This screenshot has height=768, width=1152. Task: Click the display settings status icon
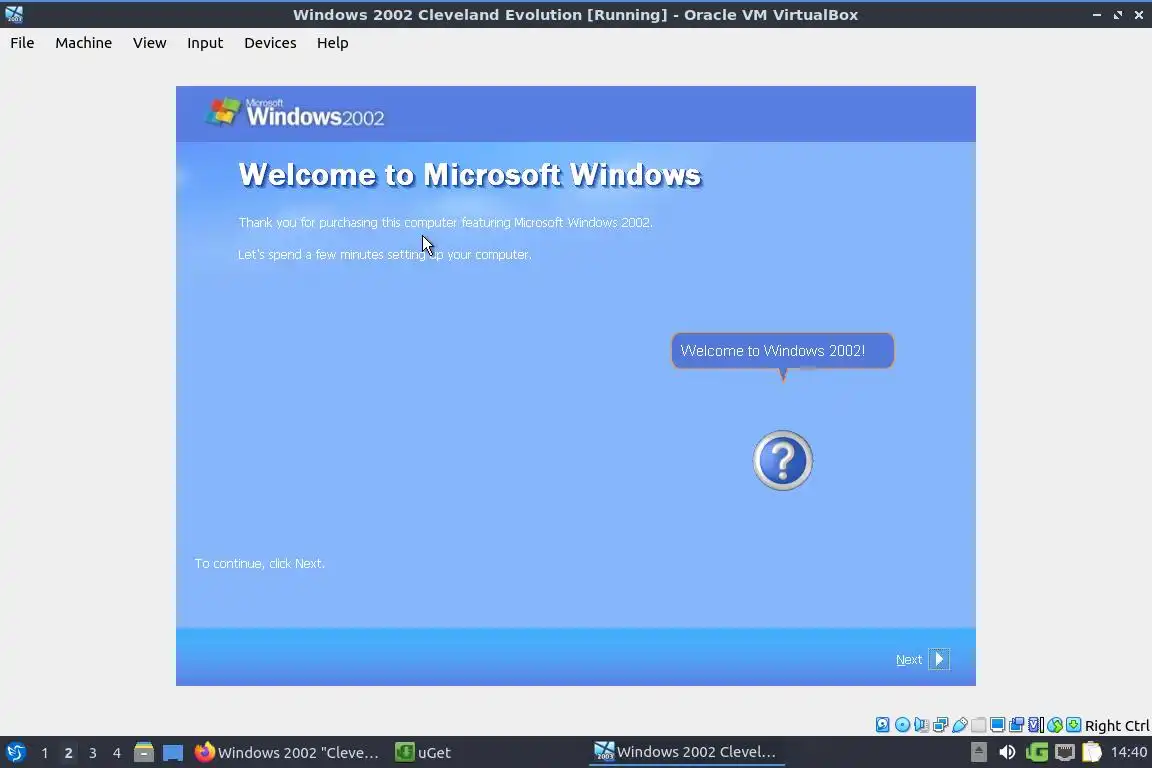pos(998,725)
